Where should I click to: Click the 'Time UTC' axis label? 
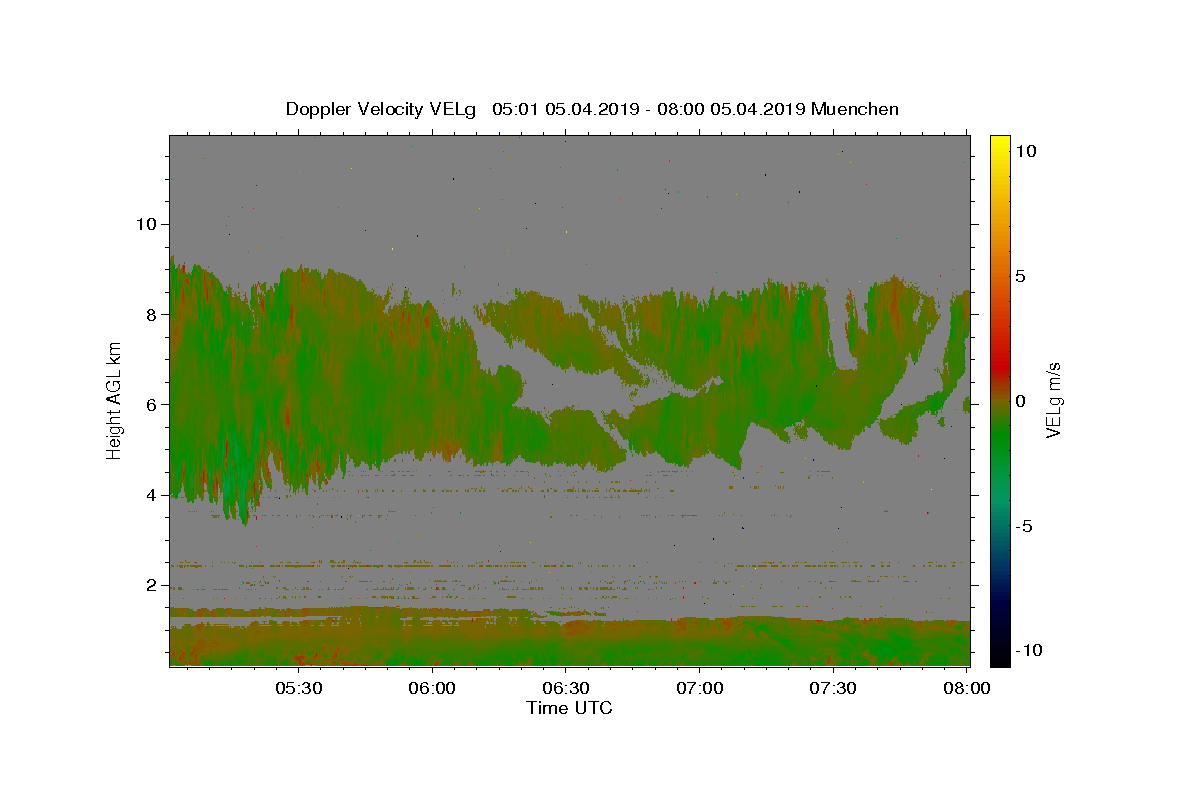[x=569, y=708]
